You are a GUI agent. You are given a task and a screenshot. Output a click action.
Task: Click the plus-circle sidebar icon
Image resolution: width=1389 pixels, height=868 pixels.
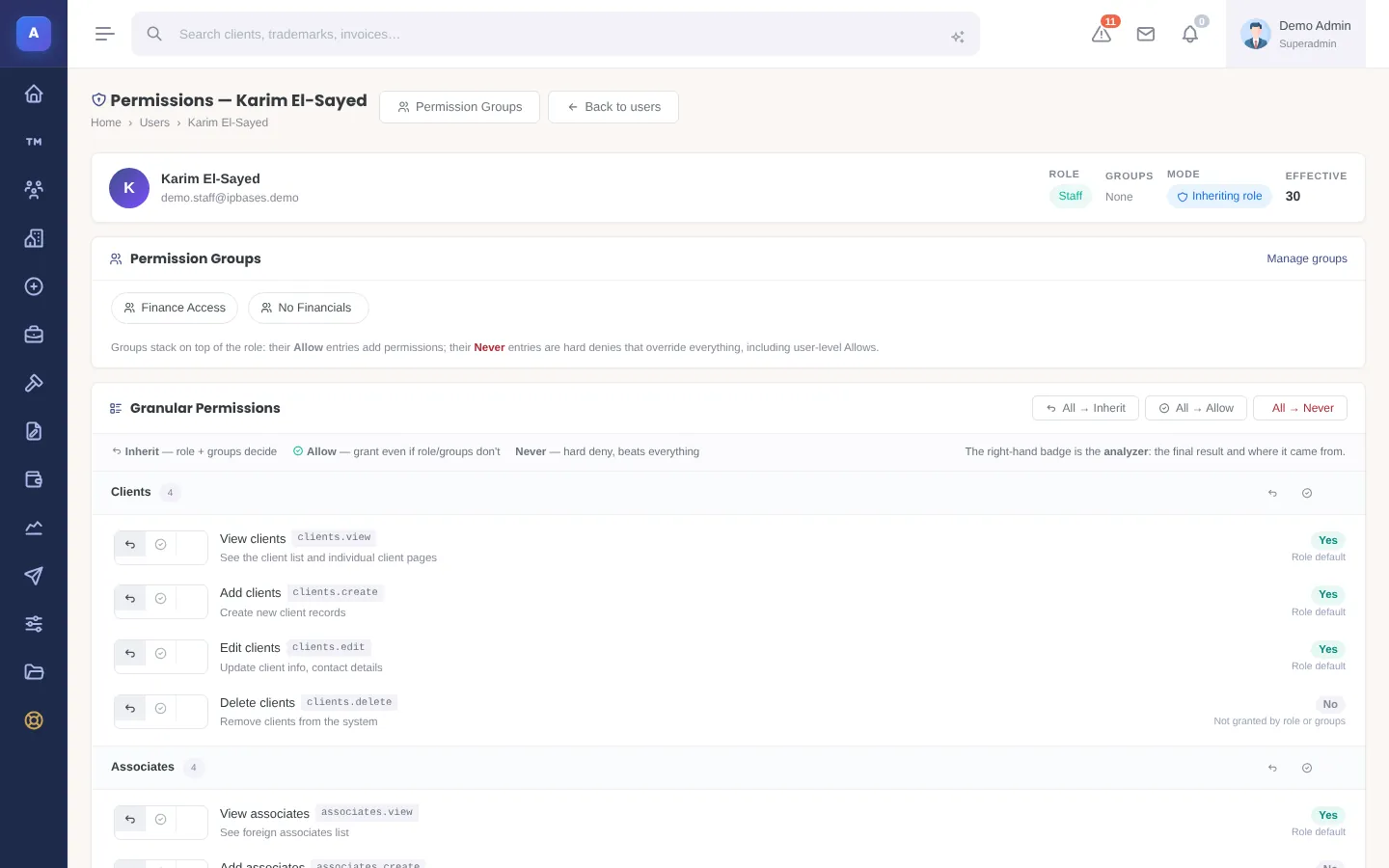pos(34,286)
